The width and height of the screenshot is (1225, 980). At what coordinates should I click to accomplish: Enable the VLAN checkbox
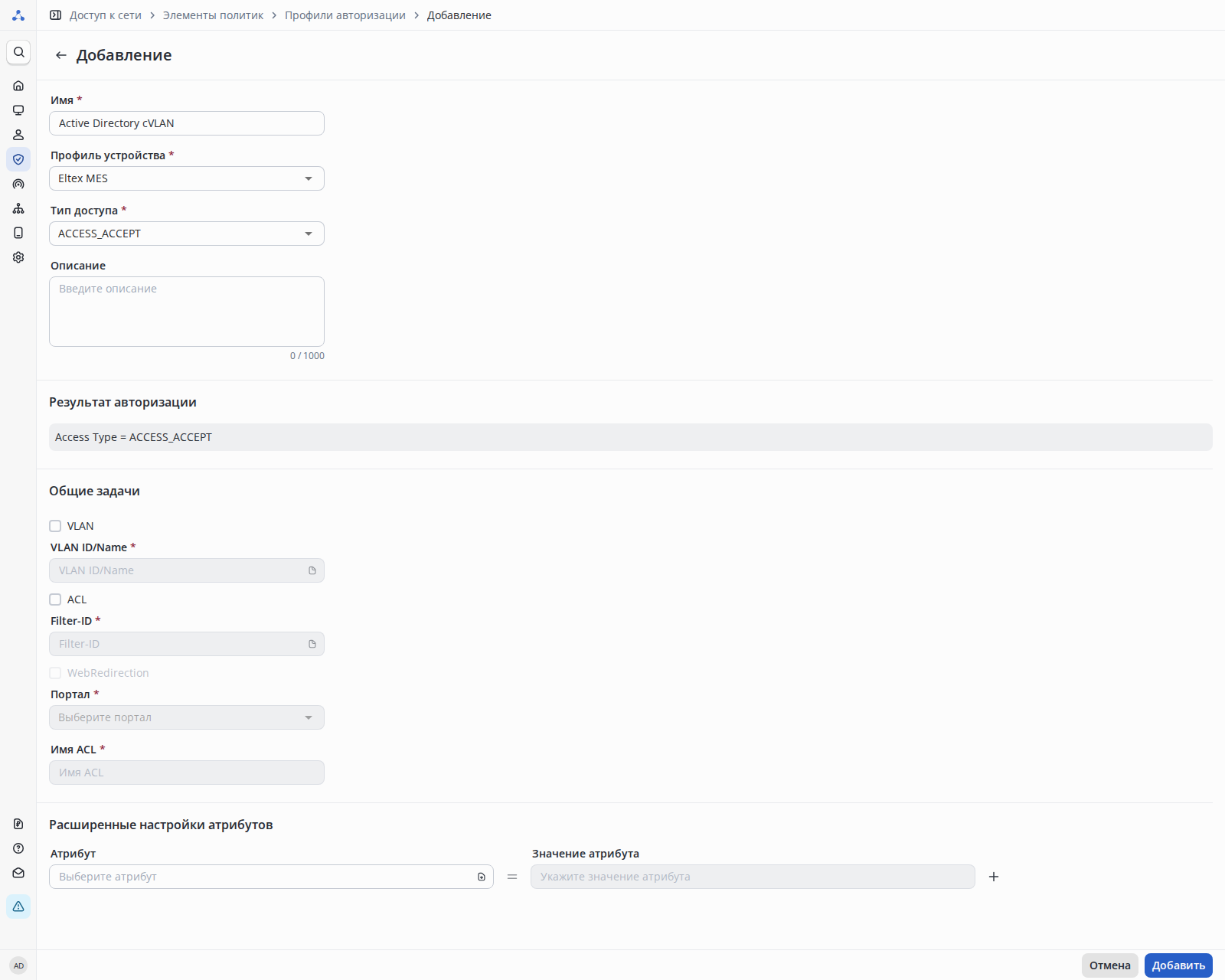pos(55,526)
